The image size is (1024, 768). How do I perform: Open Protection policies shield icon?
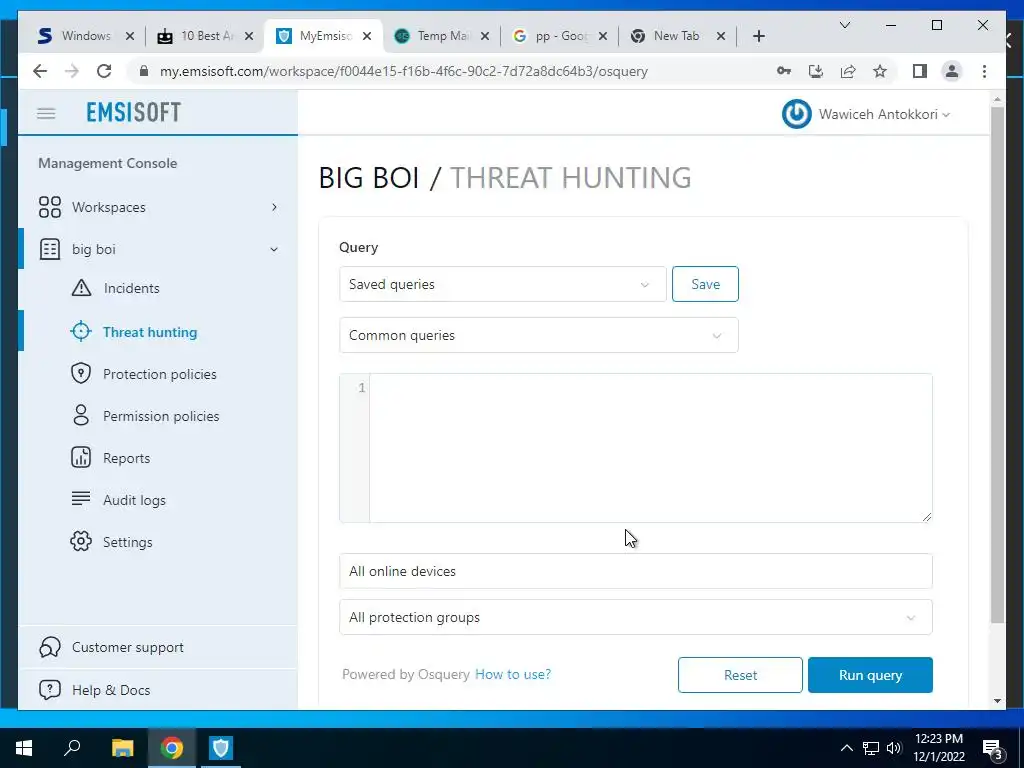pyautogui.click(x=81, y=374)
